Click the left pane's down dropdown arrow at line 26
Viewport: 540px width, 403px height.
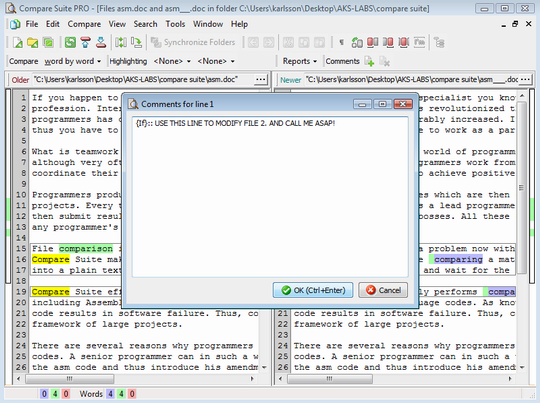264,368
